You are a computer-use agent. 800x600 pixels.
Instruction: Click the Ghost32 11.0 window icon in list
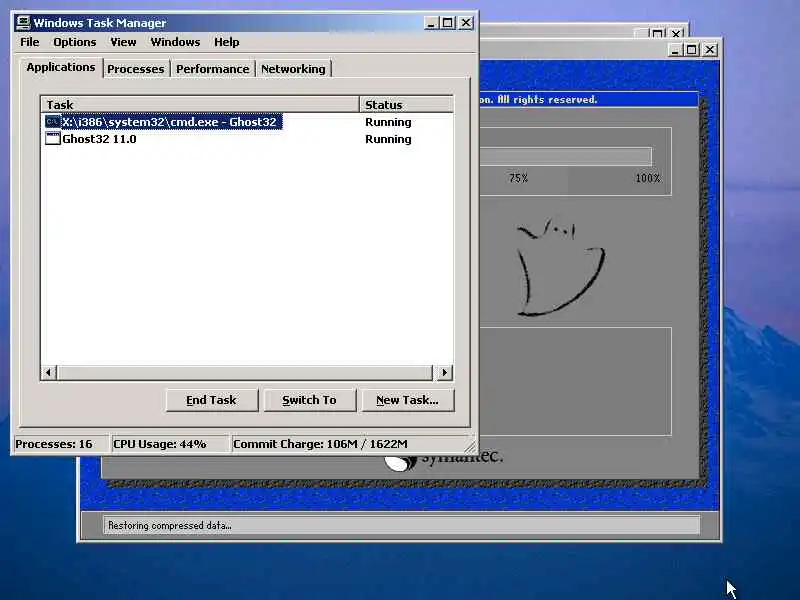[x=53, y=138]
